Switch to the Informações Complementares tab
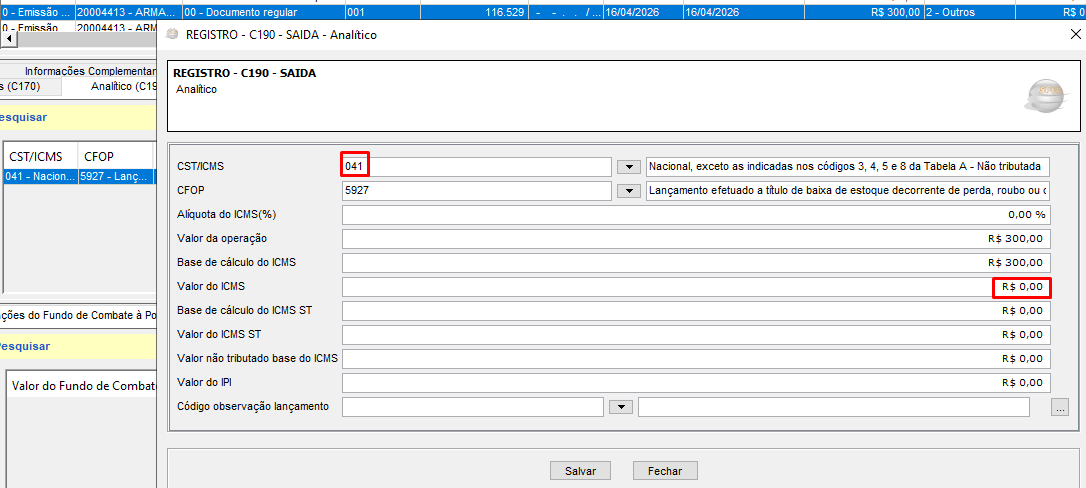The height and width of the screenshot is (488, 1086). coord(90,71)
